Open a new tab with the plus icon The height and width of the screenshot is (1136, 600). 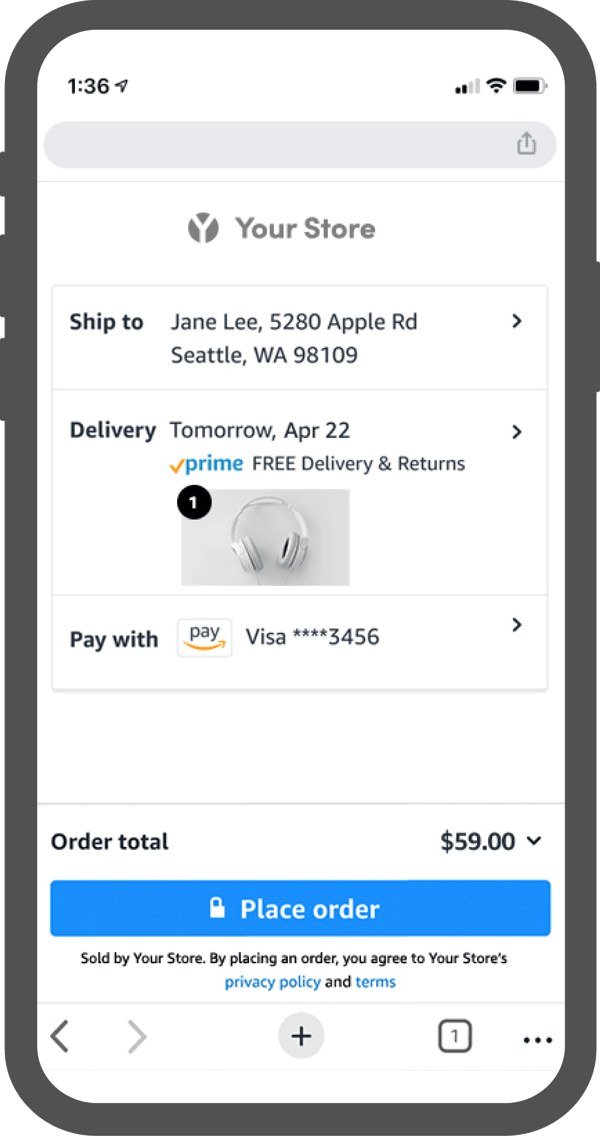pos(301,1036)
